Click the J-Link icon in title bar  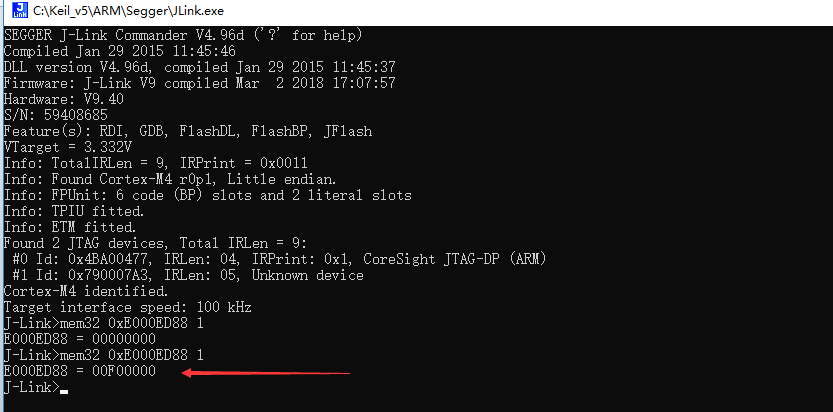pyautogui.click(x=20, y=10)
